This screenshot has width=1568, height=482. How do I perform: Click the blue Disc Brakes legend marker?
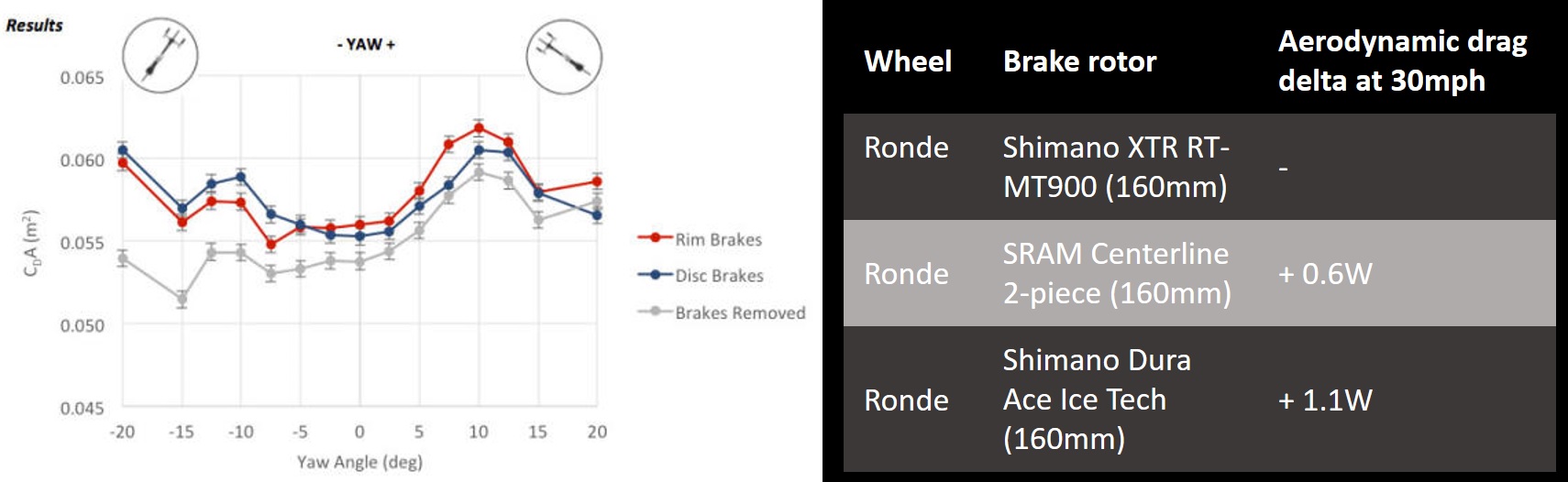click(655, 275)
